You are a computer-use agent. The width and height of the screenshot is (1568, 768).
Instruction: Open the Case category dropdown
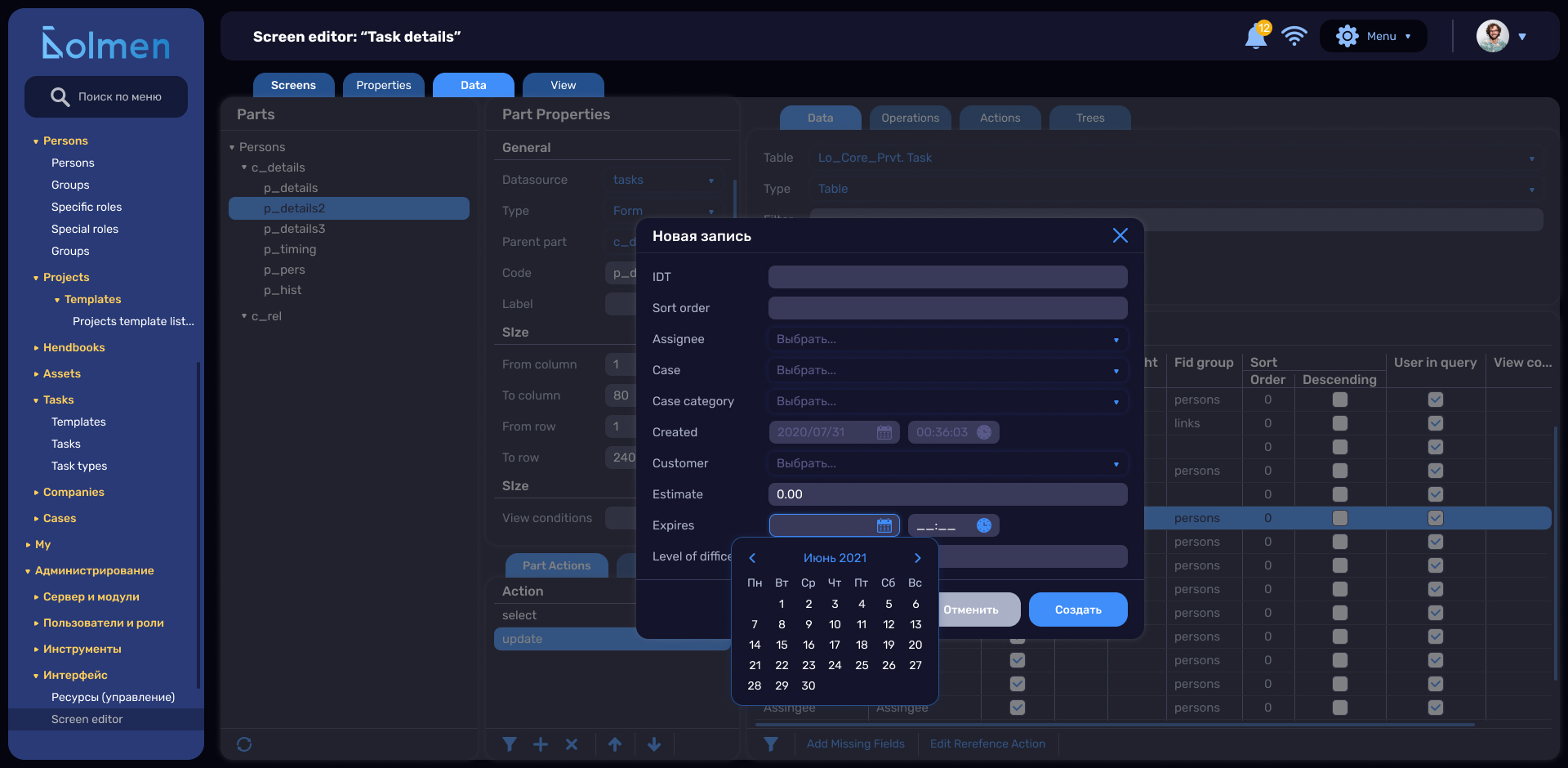pos(947,401)
